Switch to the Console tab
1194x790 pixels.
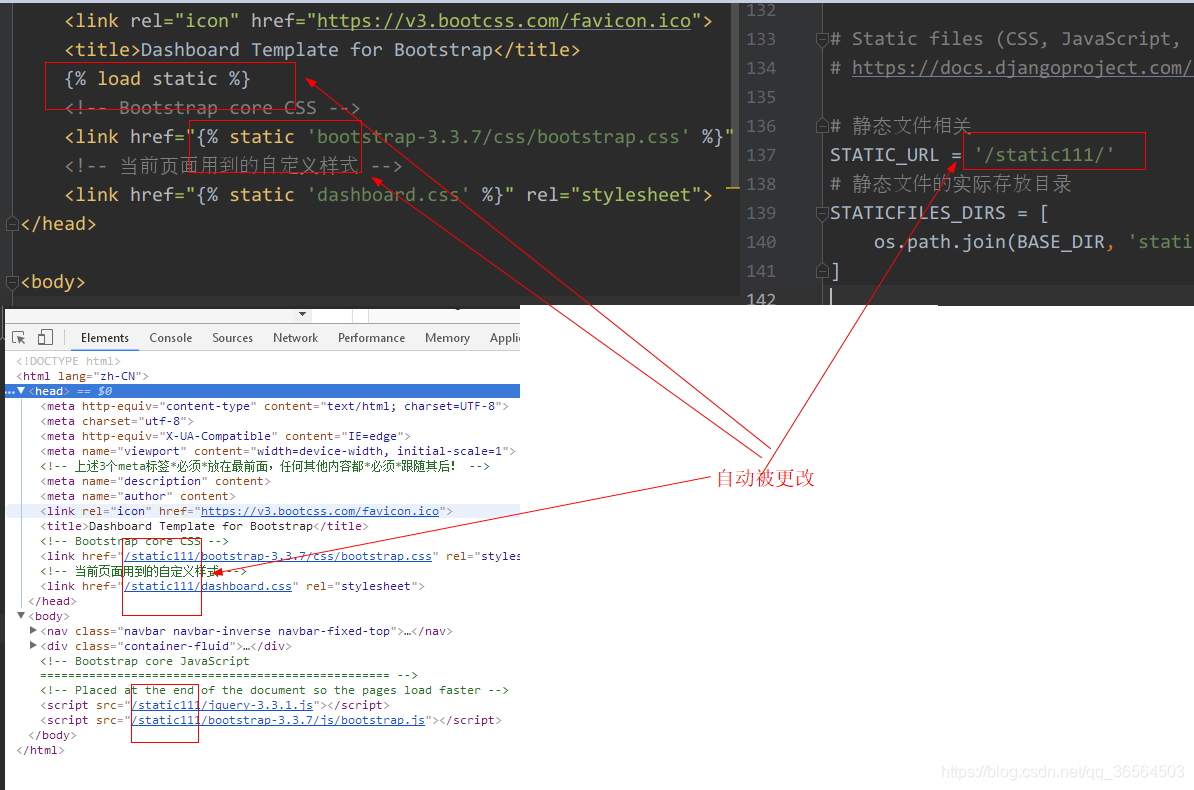170,337
